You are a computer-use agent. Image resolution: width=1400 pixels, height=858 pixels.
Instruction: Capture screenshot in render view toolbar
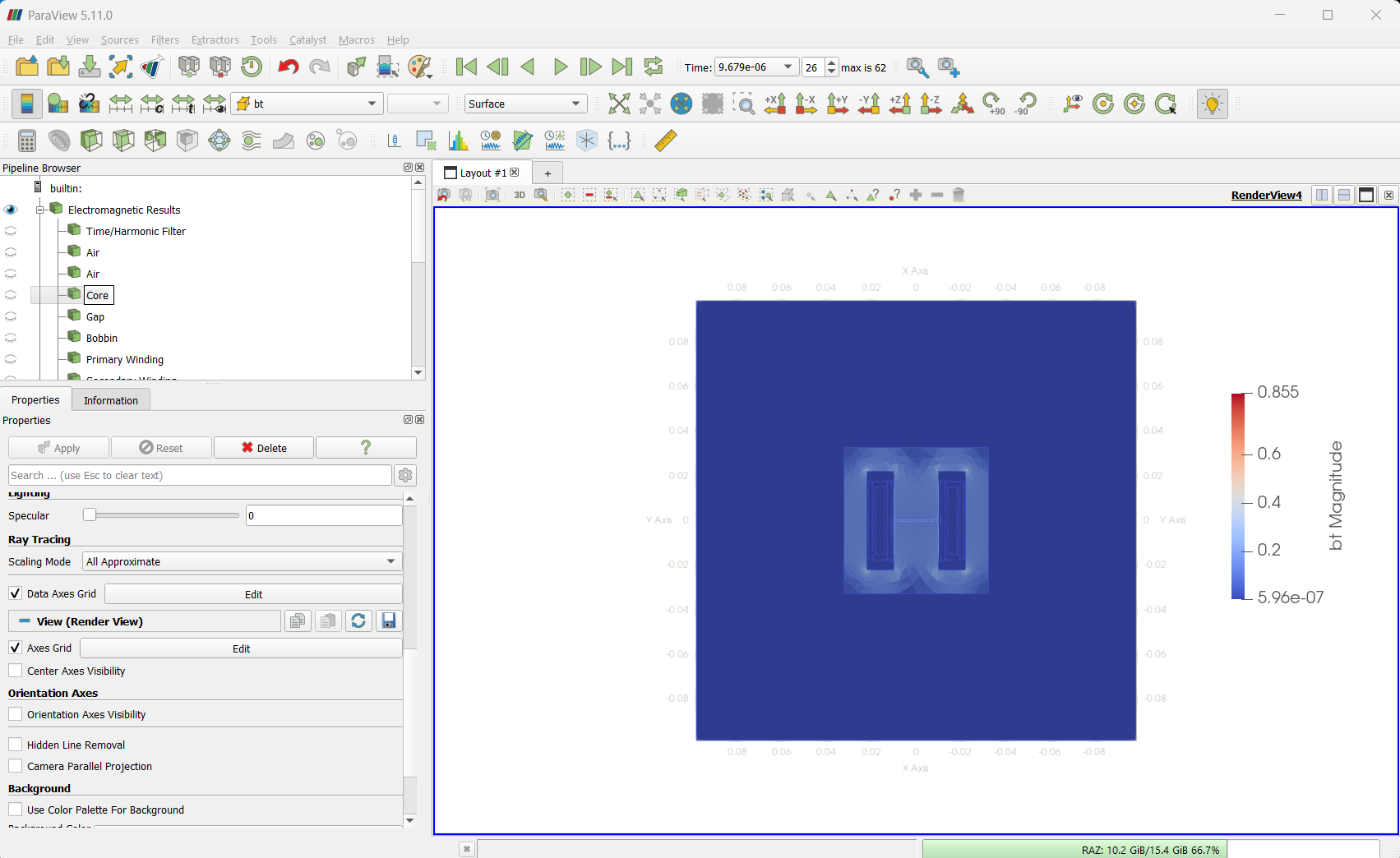pyautogui.click(x=492, y=195)
